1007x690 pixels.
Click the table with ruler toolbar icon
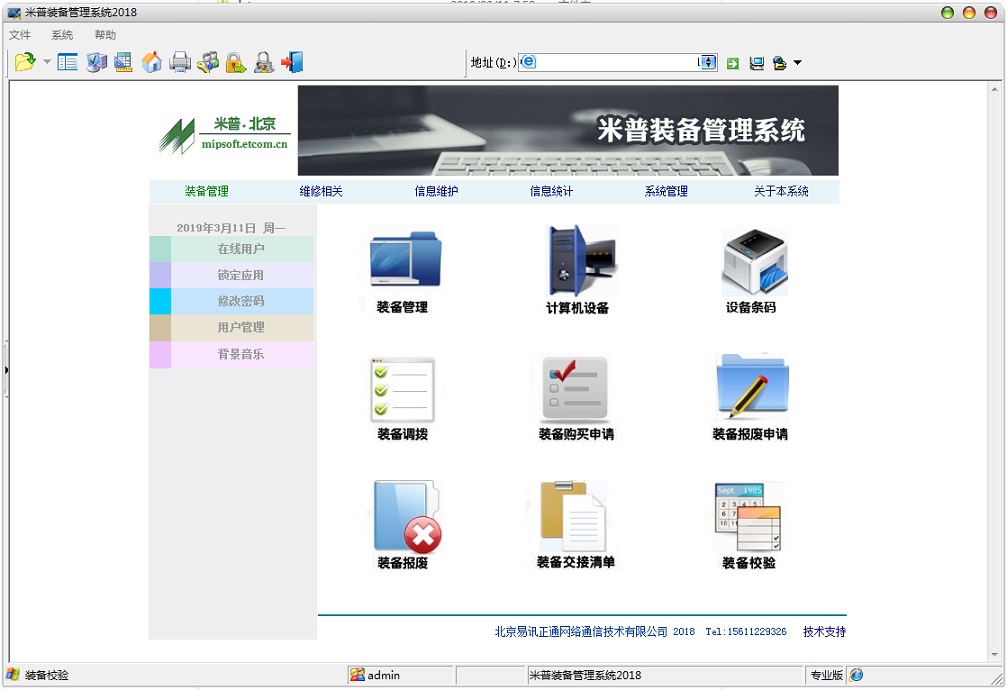click(x=123, y=62)
